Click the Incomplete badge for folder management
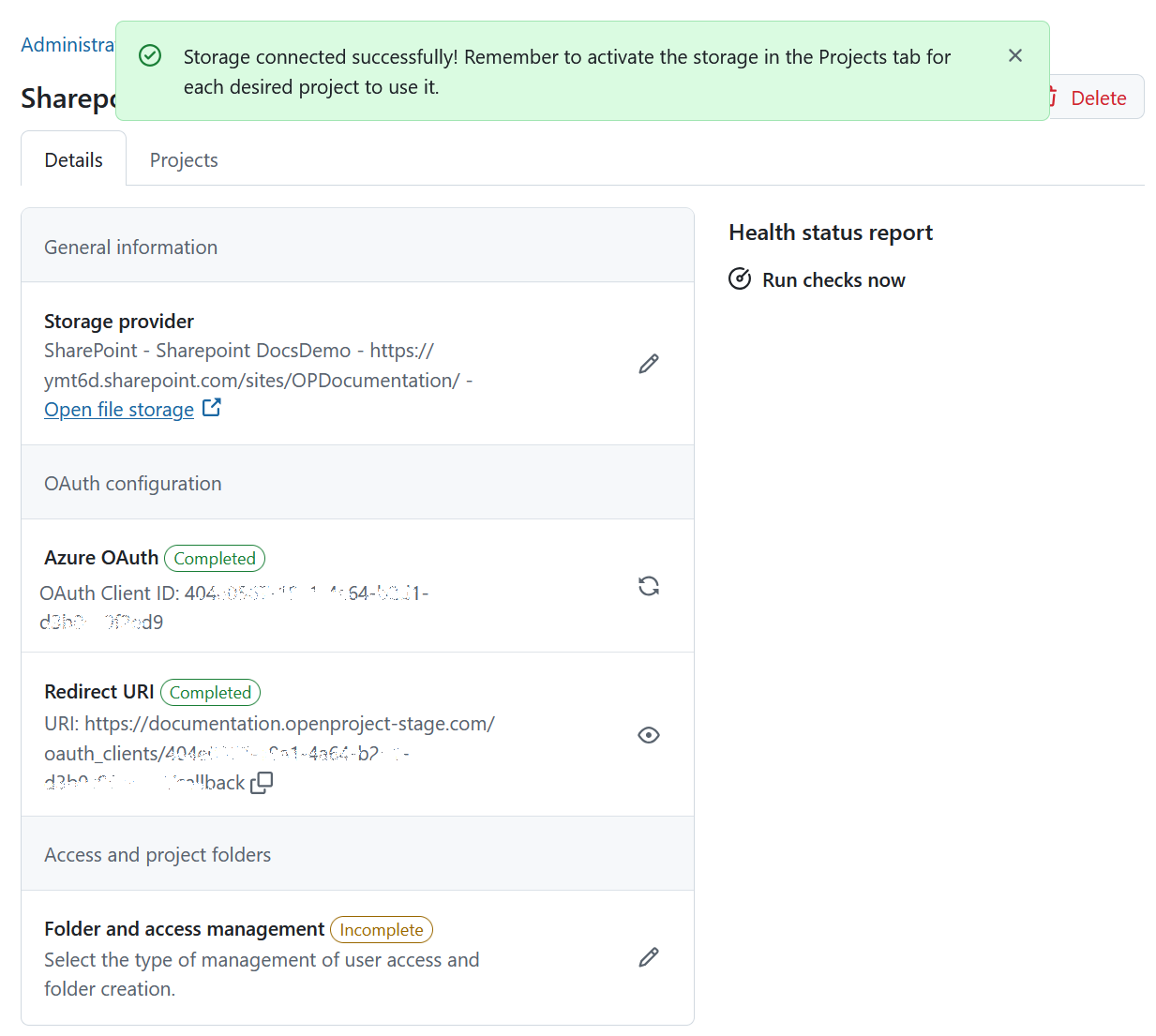Image resolution: width=1156 pixels, height=1036 pixels. point(381,929)
